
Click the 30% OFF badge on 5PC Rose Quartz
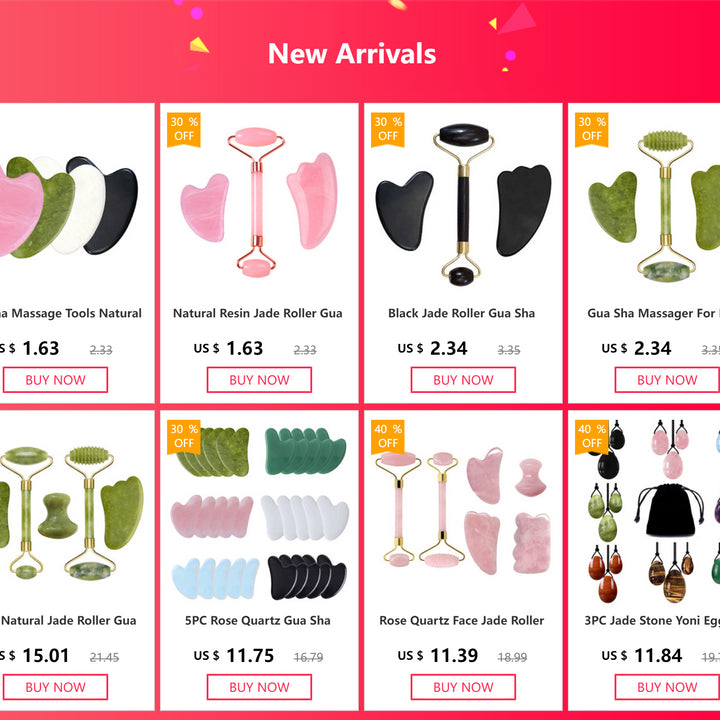pyautogui.click(x=184, y=437)
